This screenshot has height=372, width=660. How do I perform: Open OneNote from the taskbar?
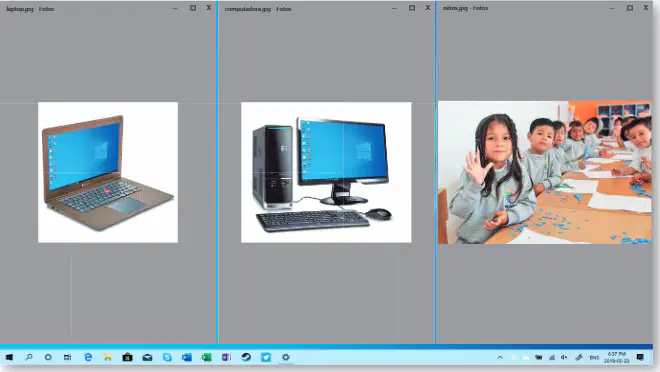coord(226,357)
